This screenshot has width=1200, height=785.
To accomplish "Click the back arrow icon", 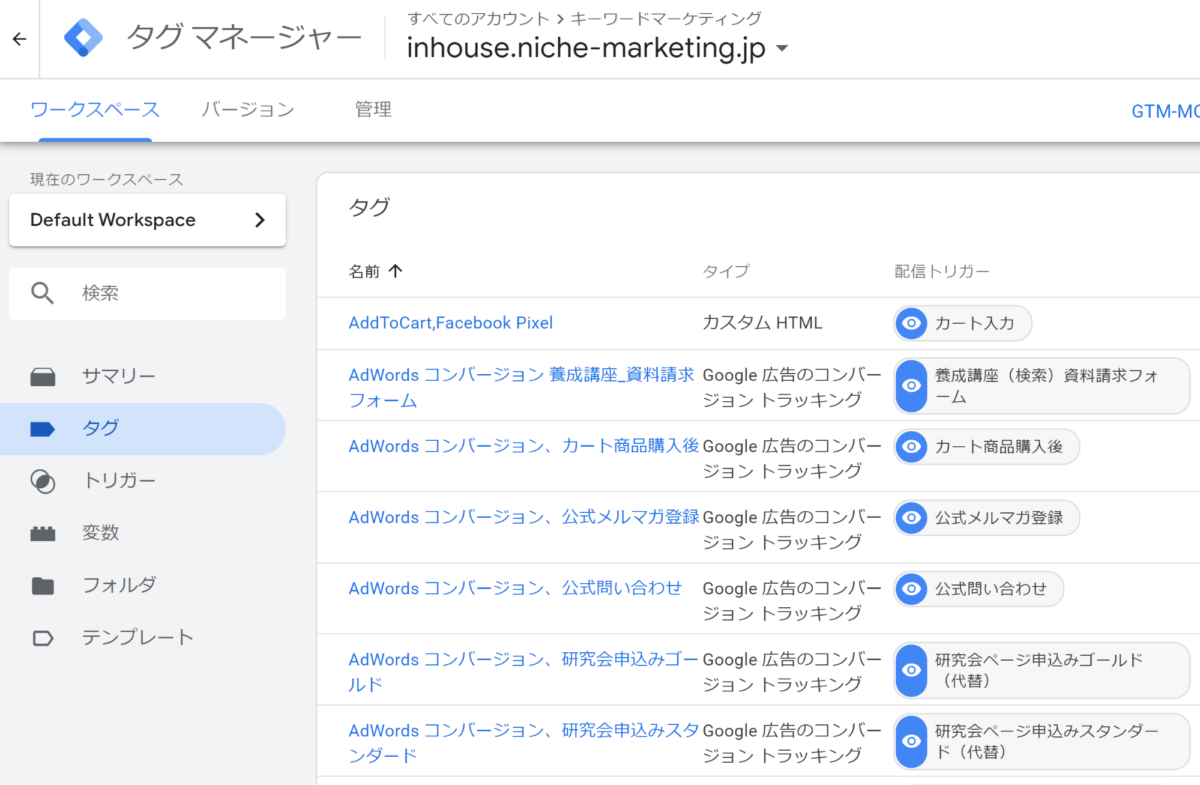I will pyautogui.click(x=19, y=39).
